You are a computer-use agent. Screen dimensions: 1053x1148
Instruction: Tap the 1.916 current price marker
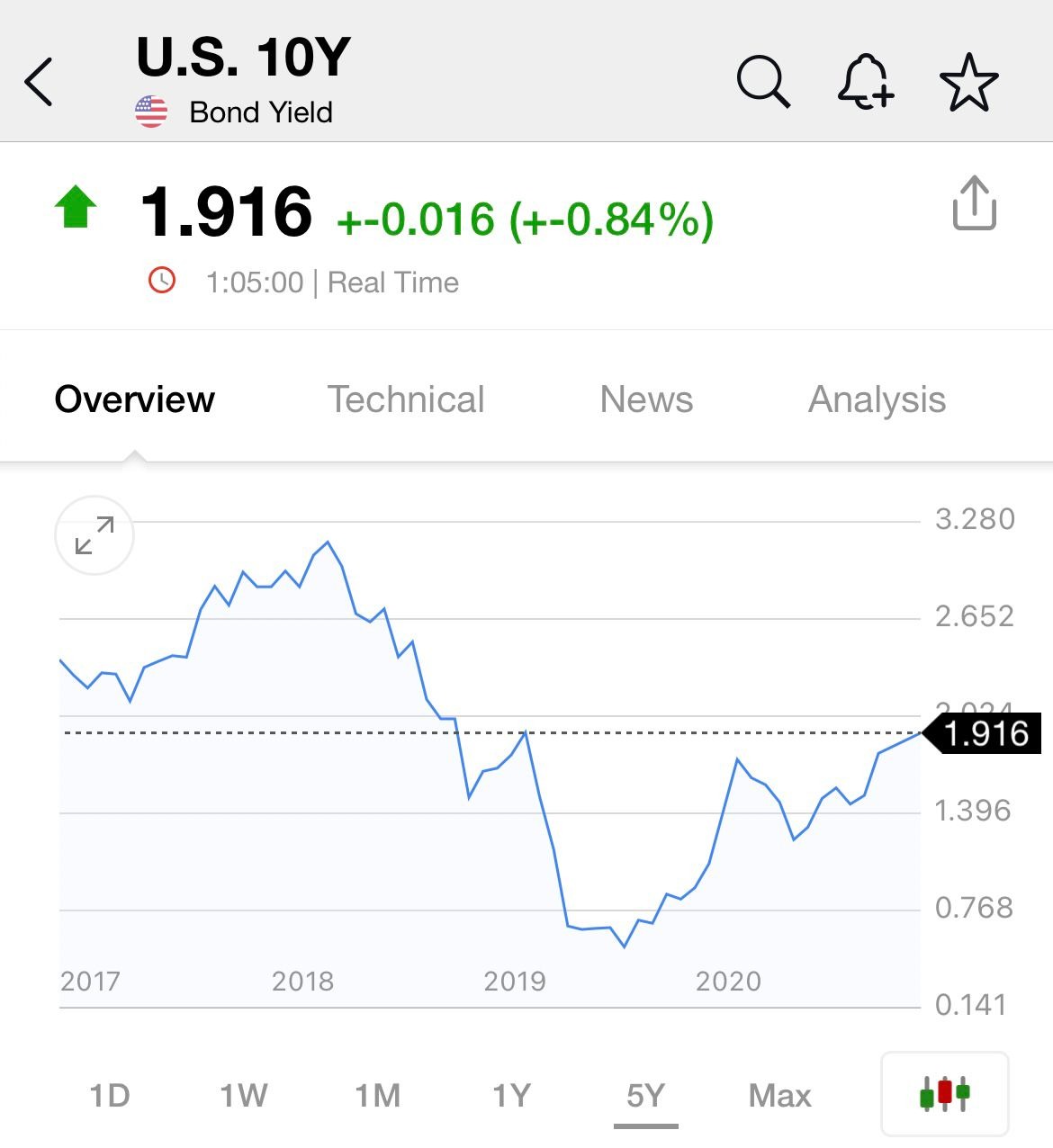pyautogui.click(x=983, y=733)
